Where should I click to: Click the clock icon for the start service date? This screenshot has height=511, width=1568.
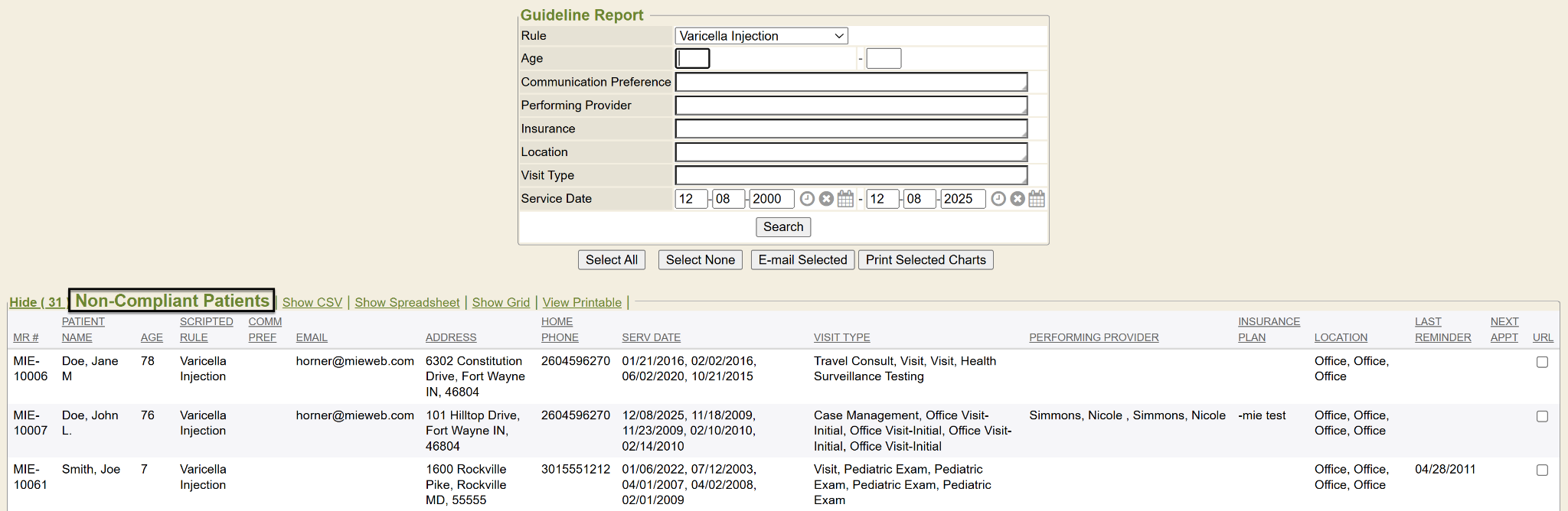(807, 199)
